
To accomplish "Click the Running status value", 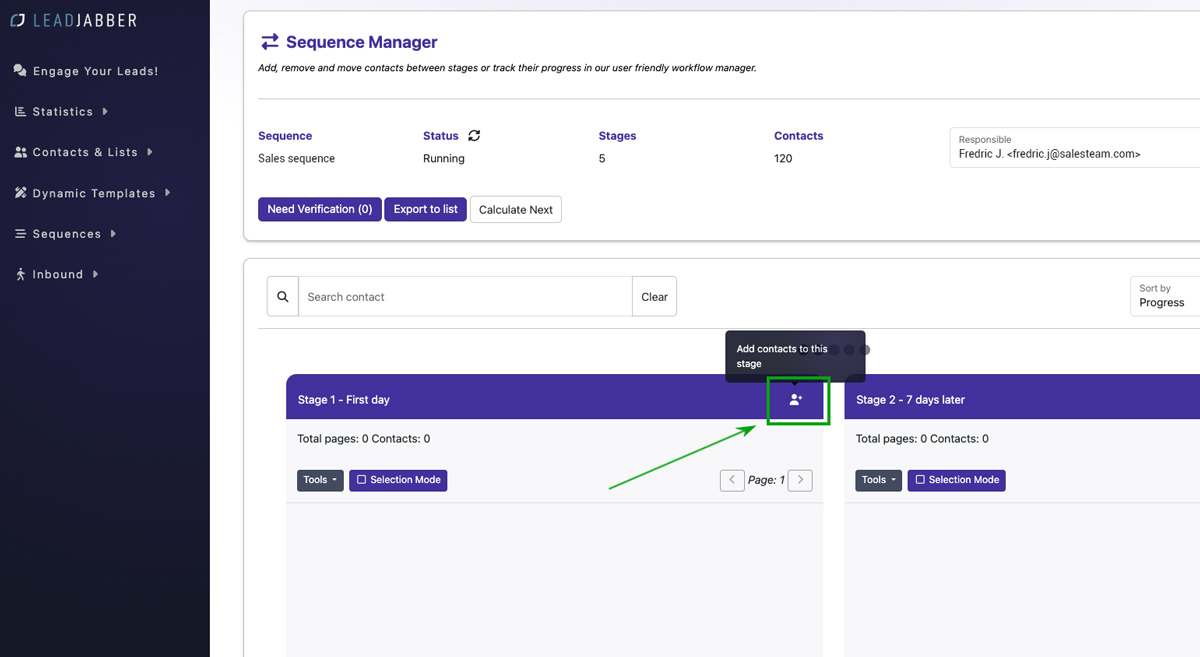I will [444, 159].
